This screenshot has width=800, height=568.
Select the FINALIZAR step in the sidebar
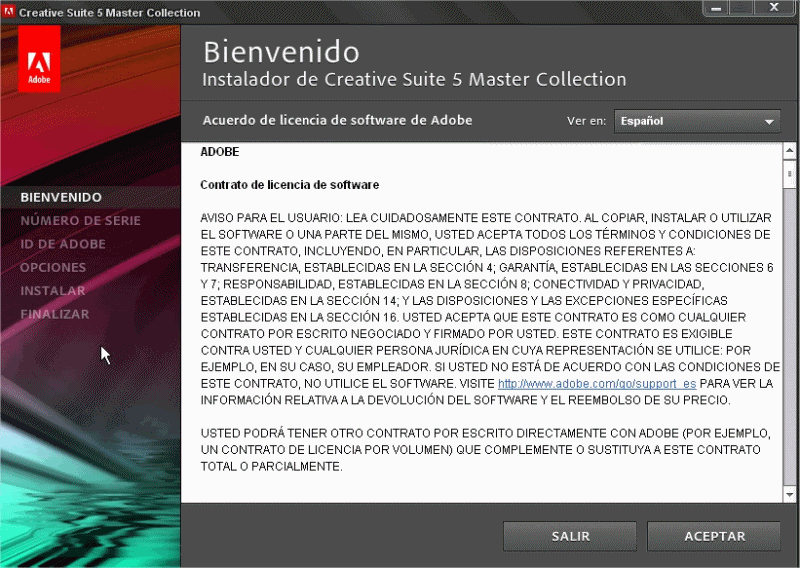coord(55,314)
